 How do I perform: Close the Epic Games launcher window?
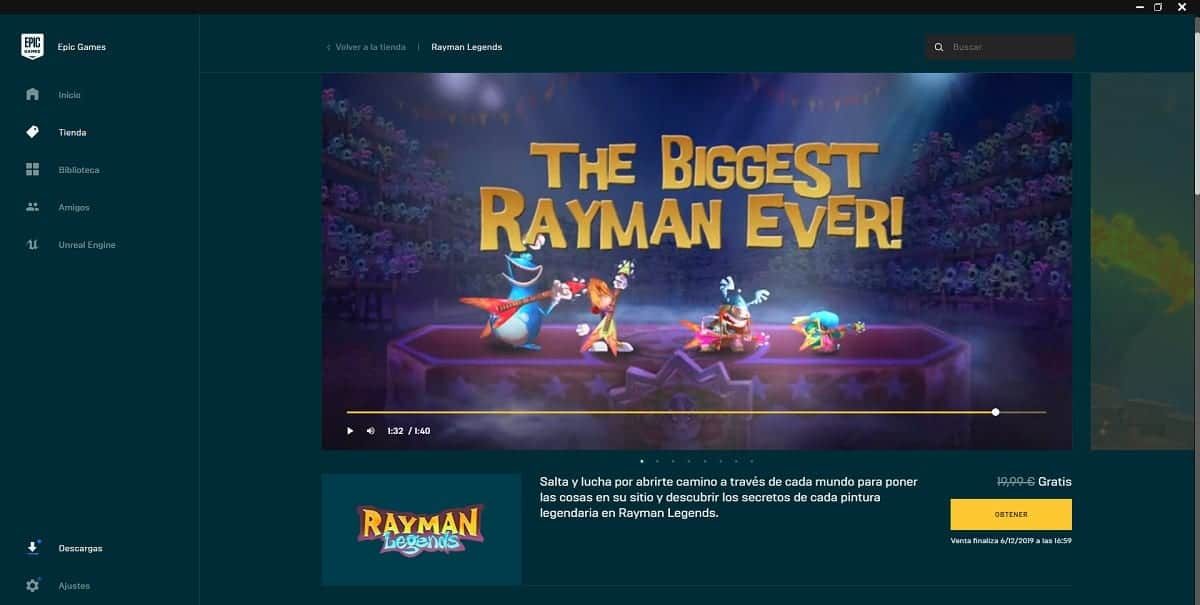click(1184, 7)
